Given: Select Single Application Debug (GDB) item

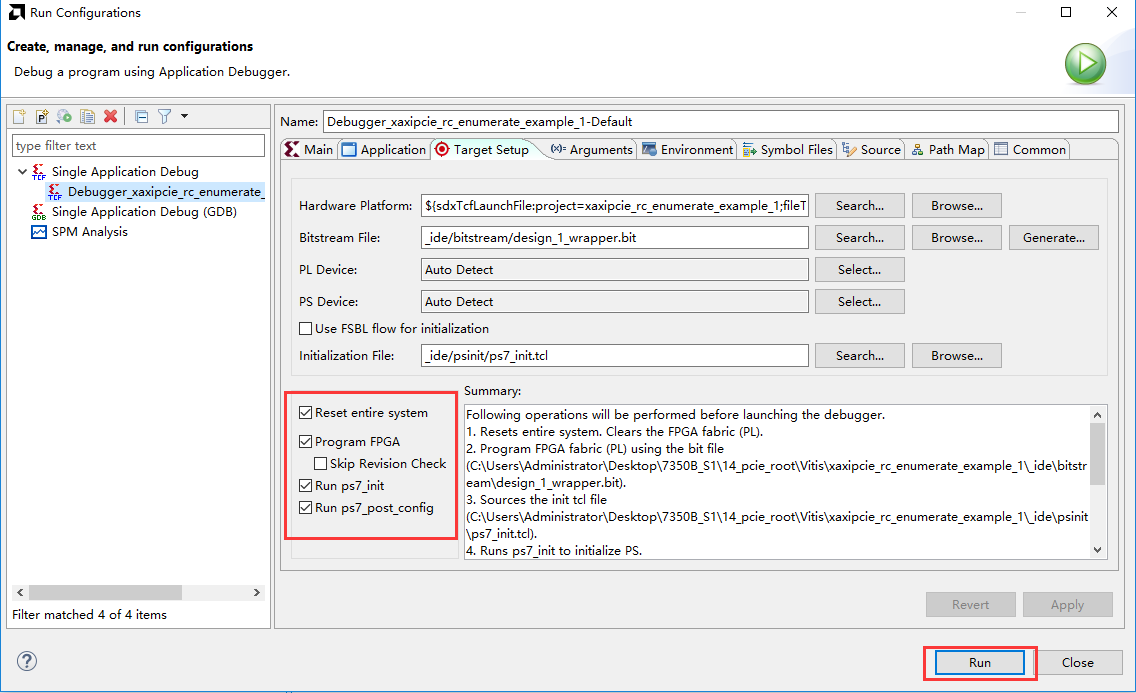Looking at the screenshot, I should tap(144, 211).
